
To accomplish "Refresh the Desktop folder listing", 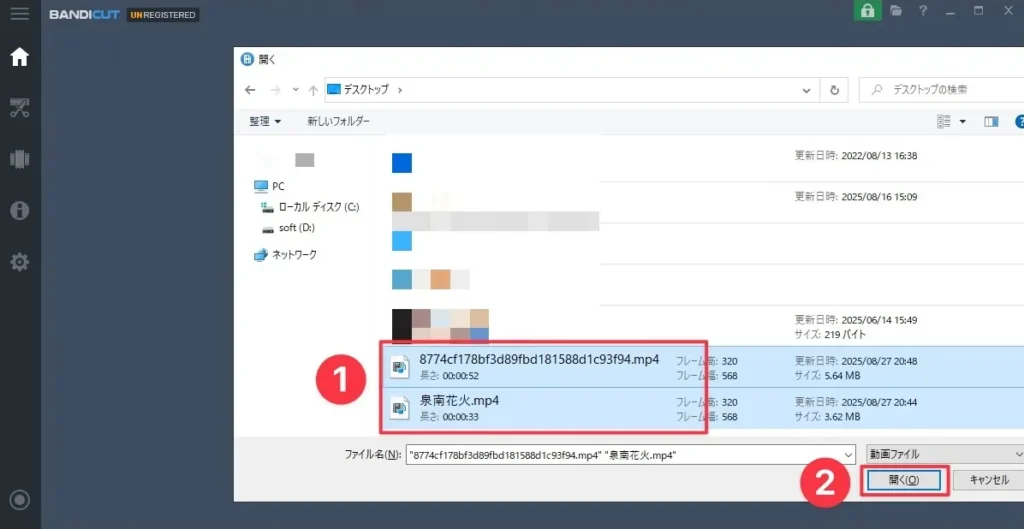I will click(x=834, y=90).
